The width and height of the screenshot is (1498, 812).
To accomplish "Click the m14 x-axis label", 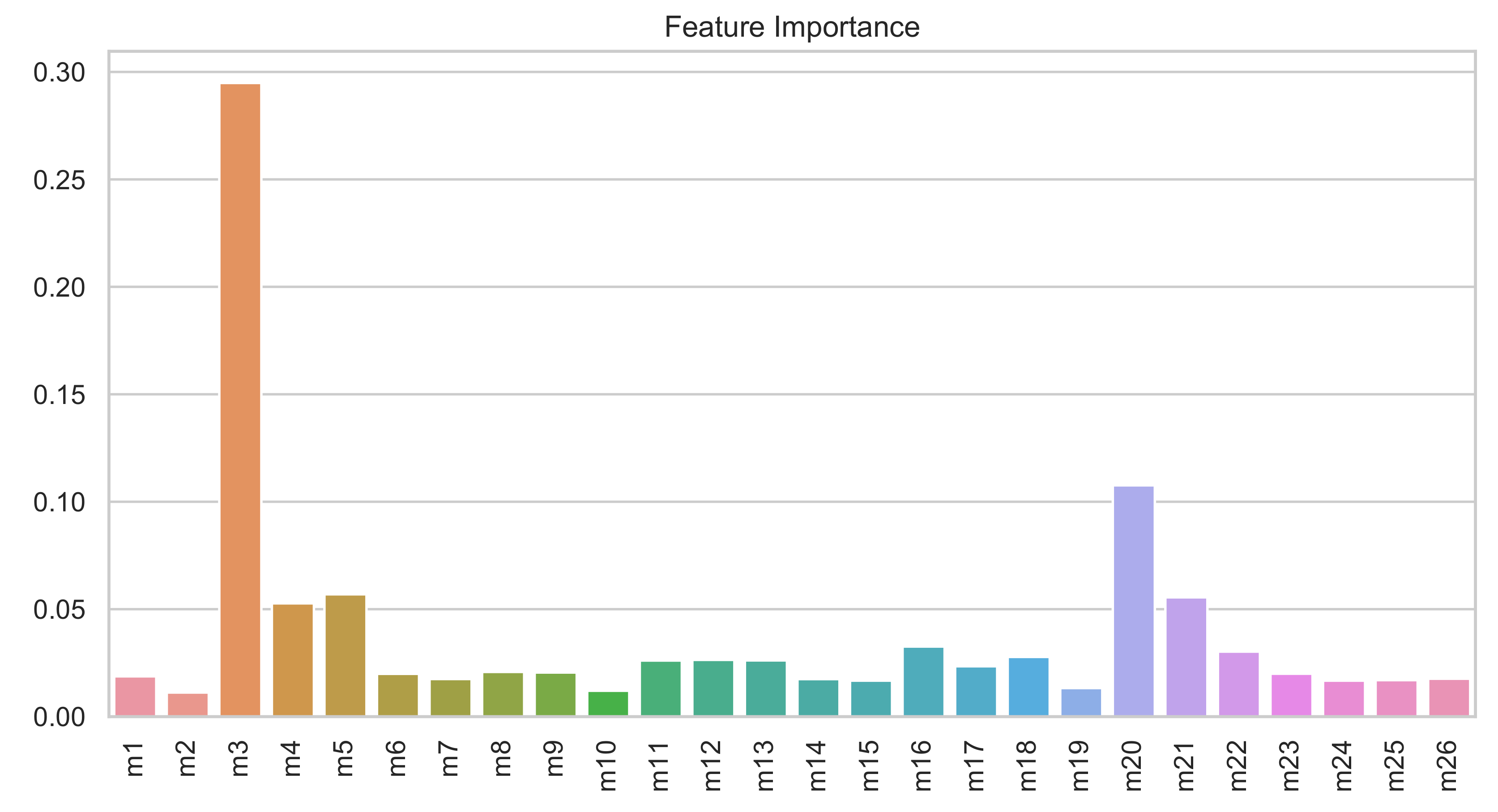I will coord(818,765).
